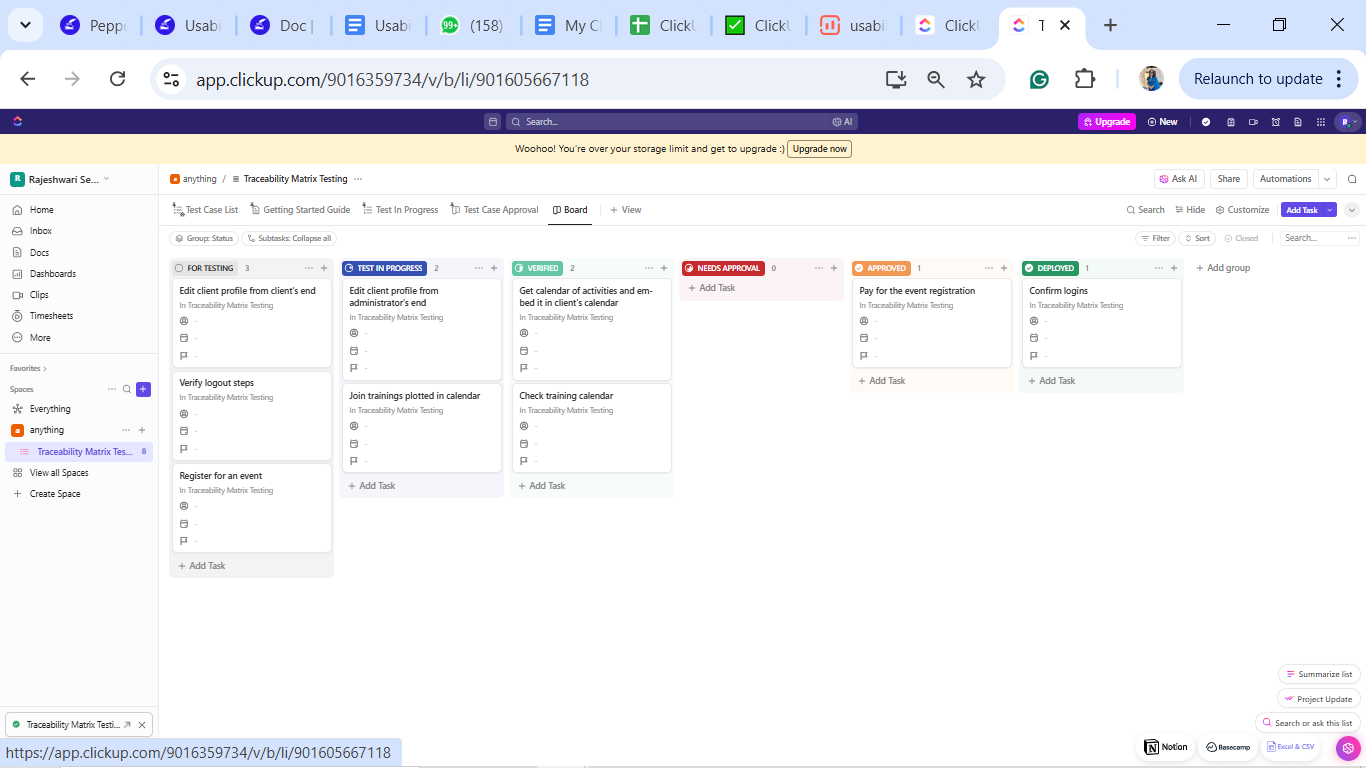This screenshot has height=768, width=1366.
Task: Toggle the Closed tasks filter
Action: coord(1241,238)
